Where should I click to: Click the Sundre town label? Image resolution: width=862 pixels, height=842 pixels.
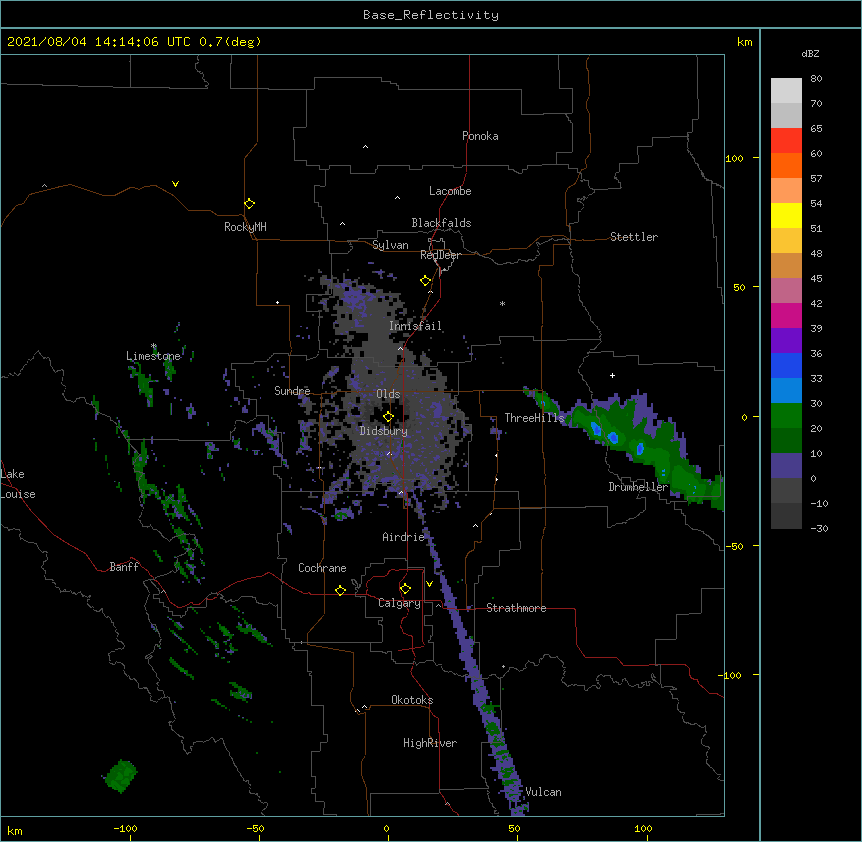pos(292,391)
